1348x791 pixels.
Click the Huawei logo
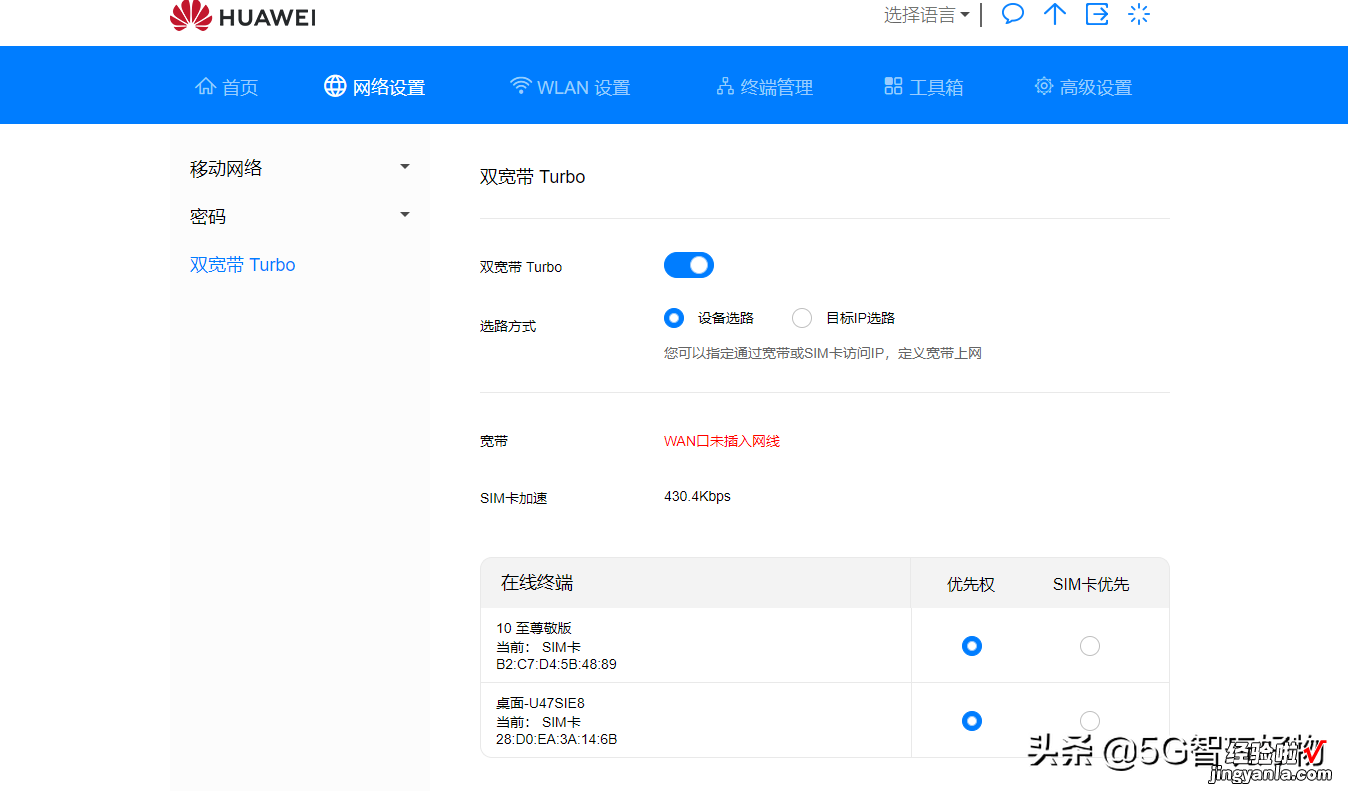pos(243,15)
